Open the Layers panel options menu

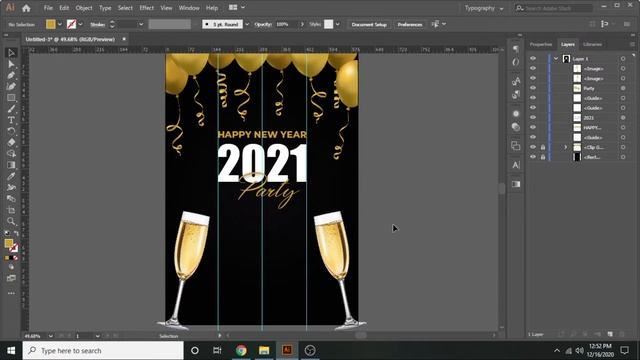pyautogui.click(x=632, y=44)
